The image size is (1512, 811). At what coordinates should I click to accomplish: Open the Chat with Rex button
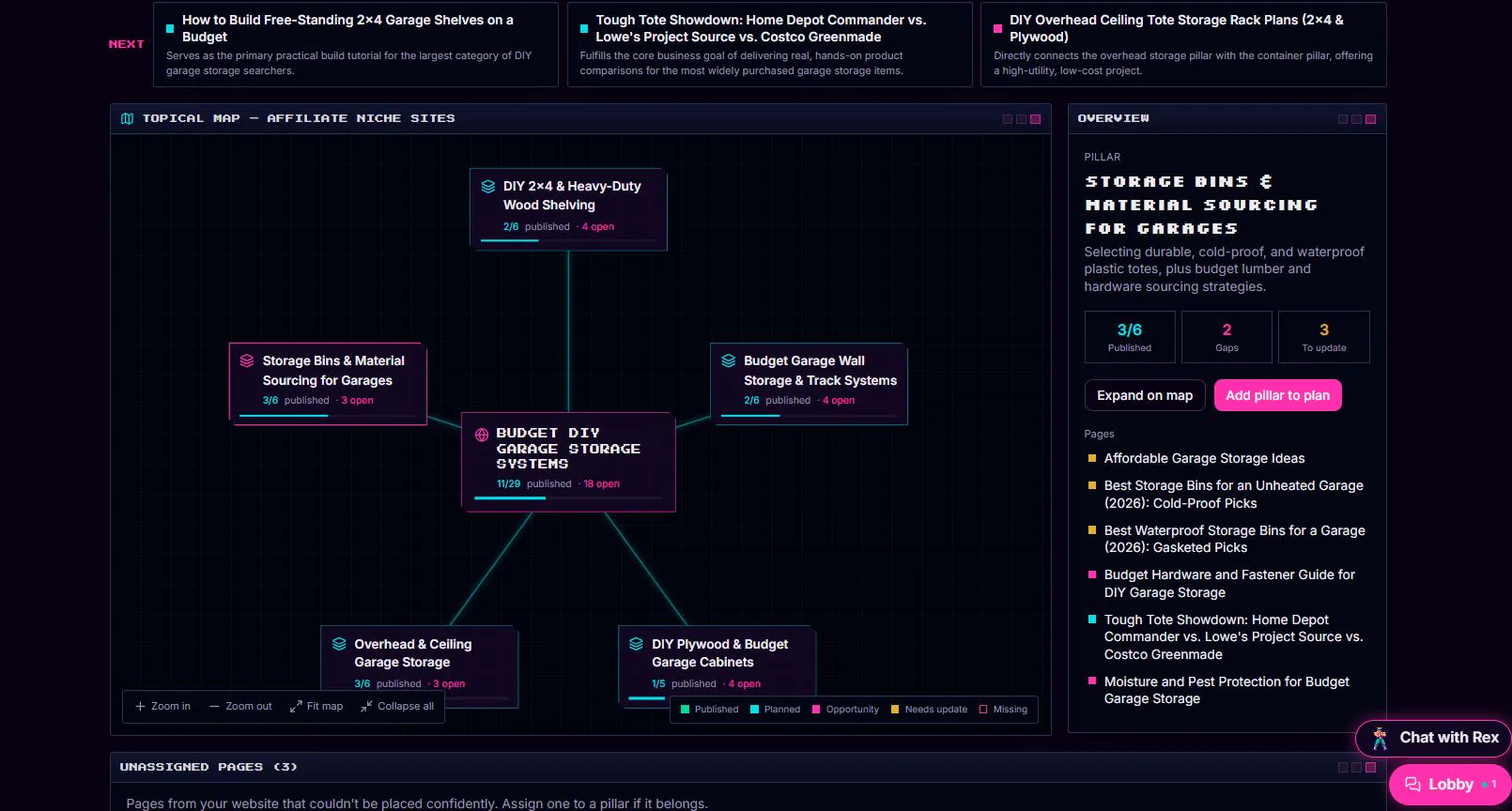click(x=1433, y=739)
